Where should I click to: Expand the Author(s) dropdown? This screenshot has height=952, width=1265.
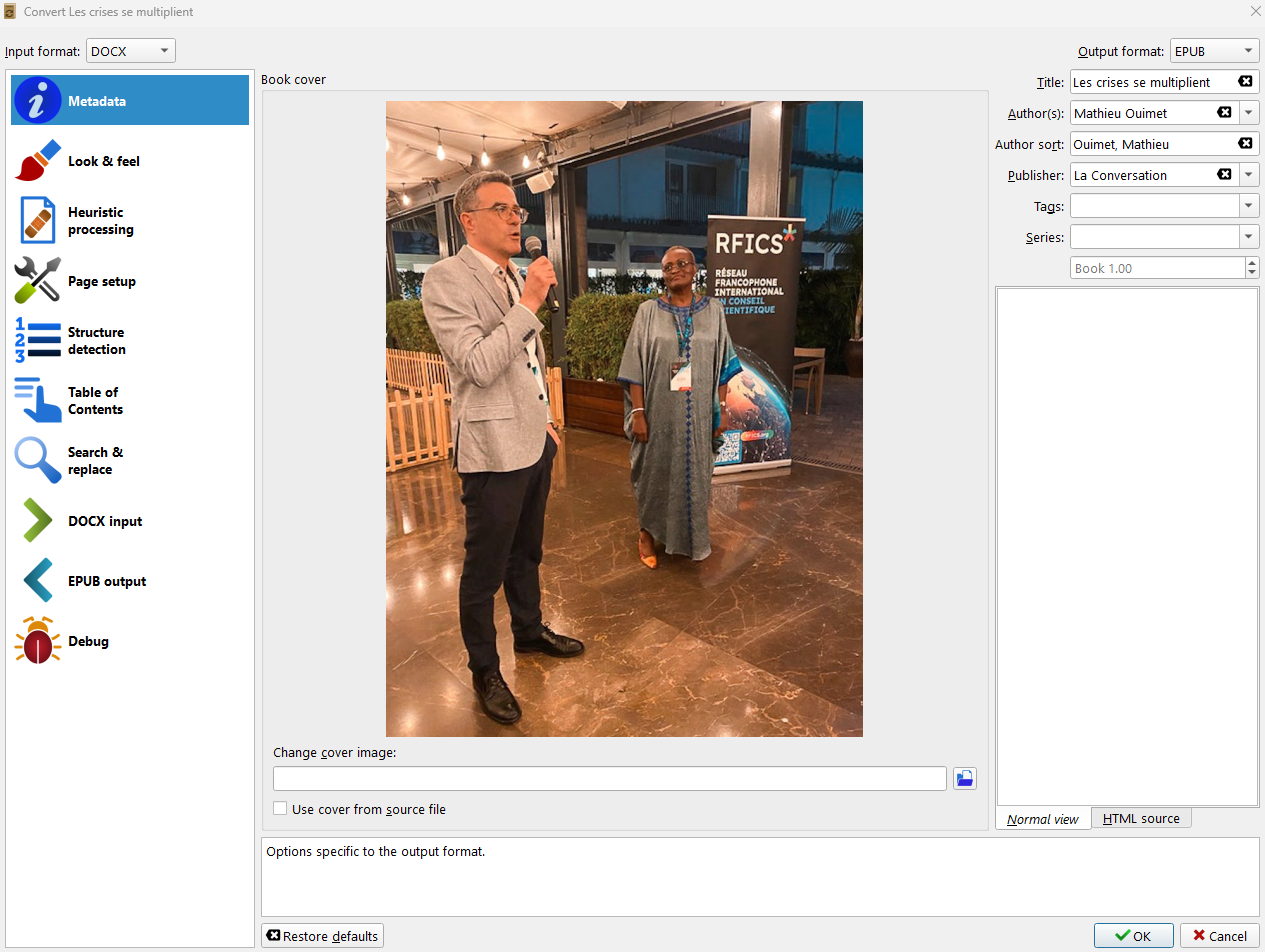tap(1249, 112)
